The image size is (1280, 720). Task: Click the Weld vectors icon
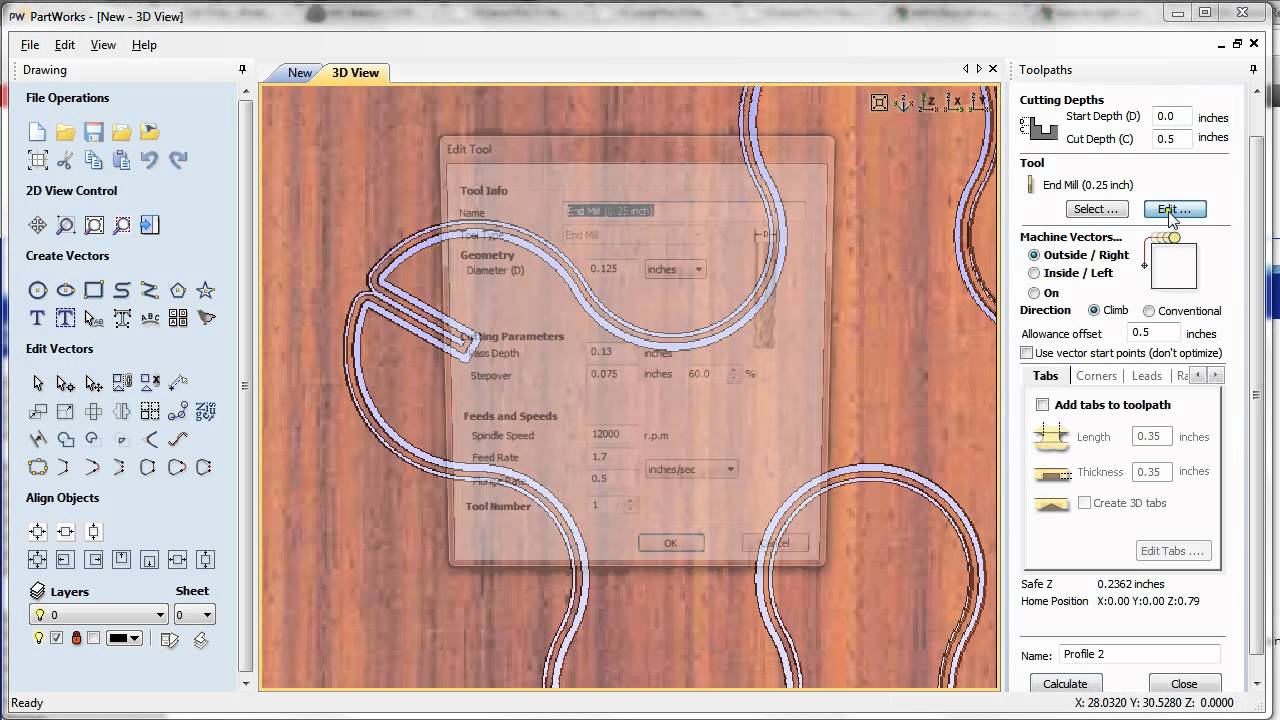65,439
